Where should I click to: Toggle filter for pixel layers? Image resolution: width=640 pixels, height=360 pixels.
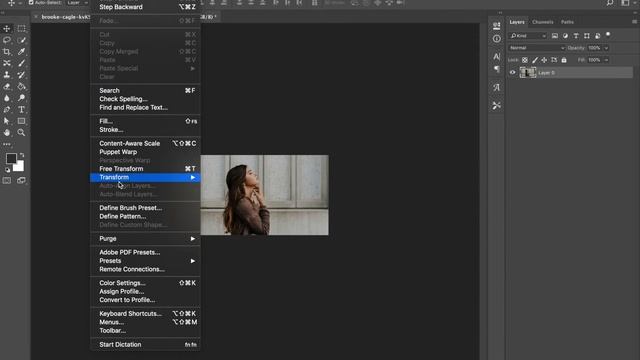click(x=555, y=36)
